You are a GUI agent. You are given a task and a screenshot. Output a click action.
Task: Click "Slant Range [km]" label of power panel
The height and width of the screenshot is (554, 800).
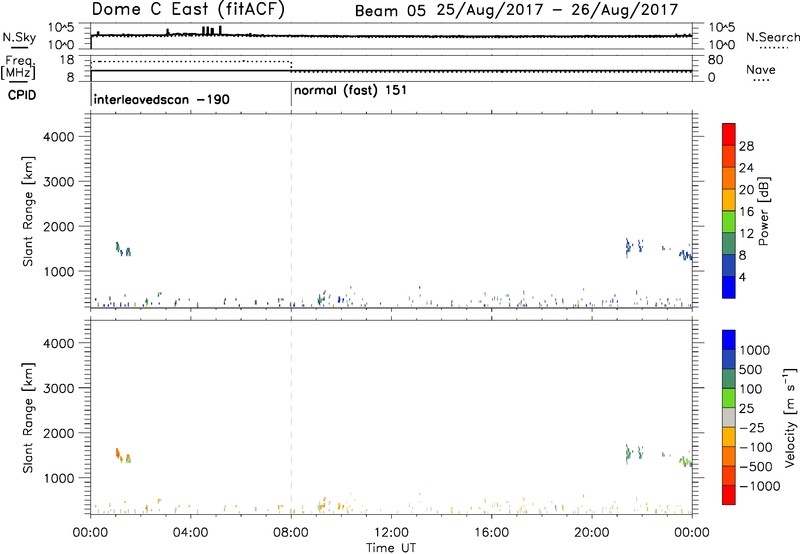tap(28, 211)
